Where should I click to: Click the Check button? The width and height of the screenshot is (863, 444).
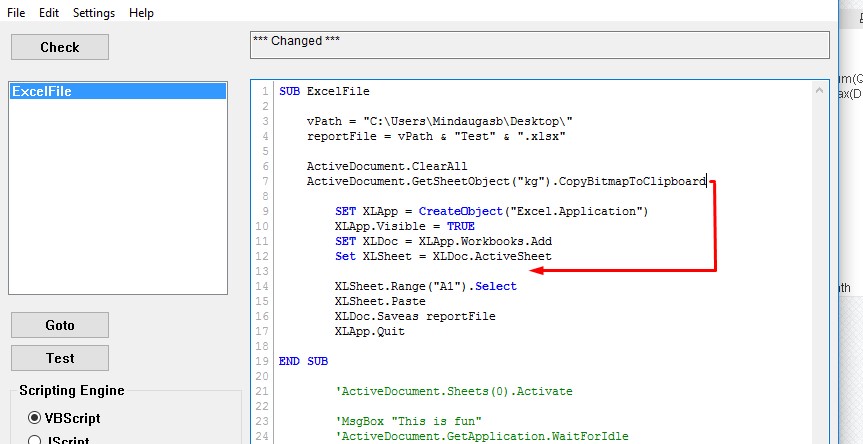coord(60,47)
